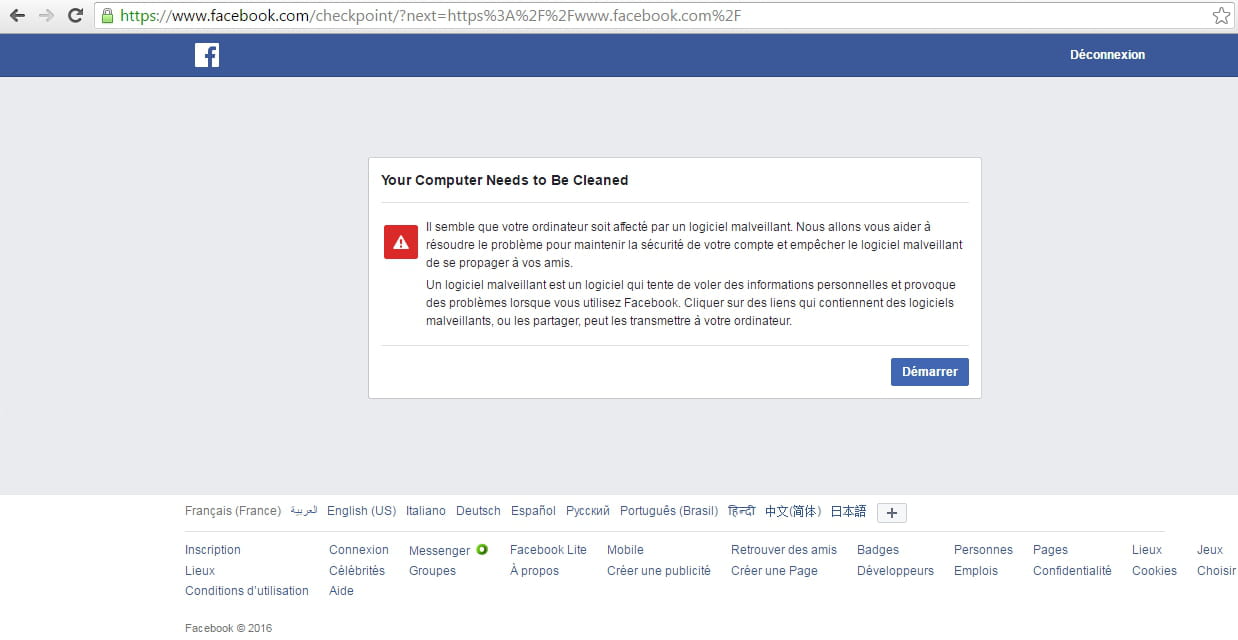The height and width of the screenshot is (640, 1238).
Task: Open Retrouver des amis link
Action: coord(784,550)
